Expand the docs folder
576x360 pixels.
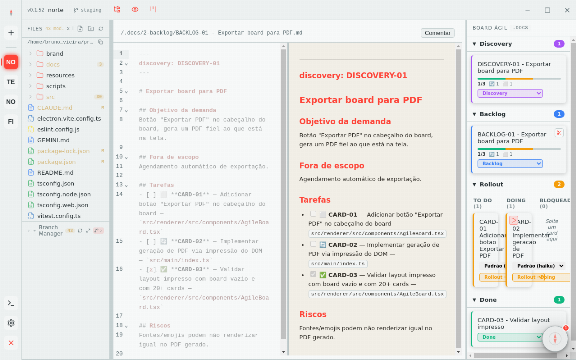[x=30, y=64]
